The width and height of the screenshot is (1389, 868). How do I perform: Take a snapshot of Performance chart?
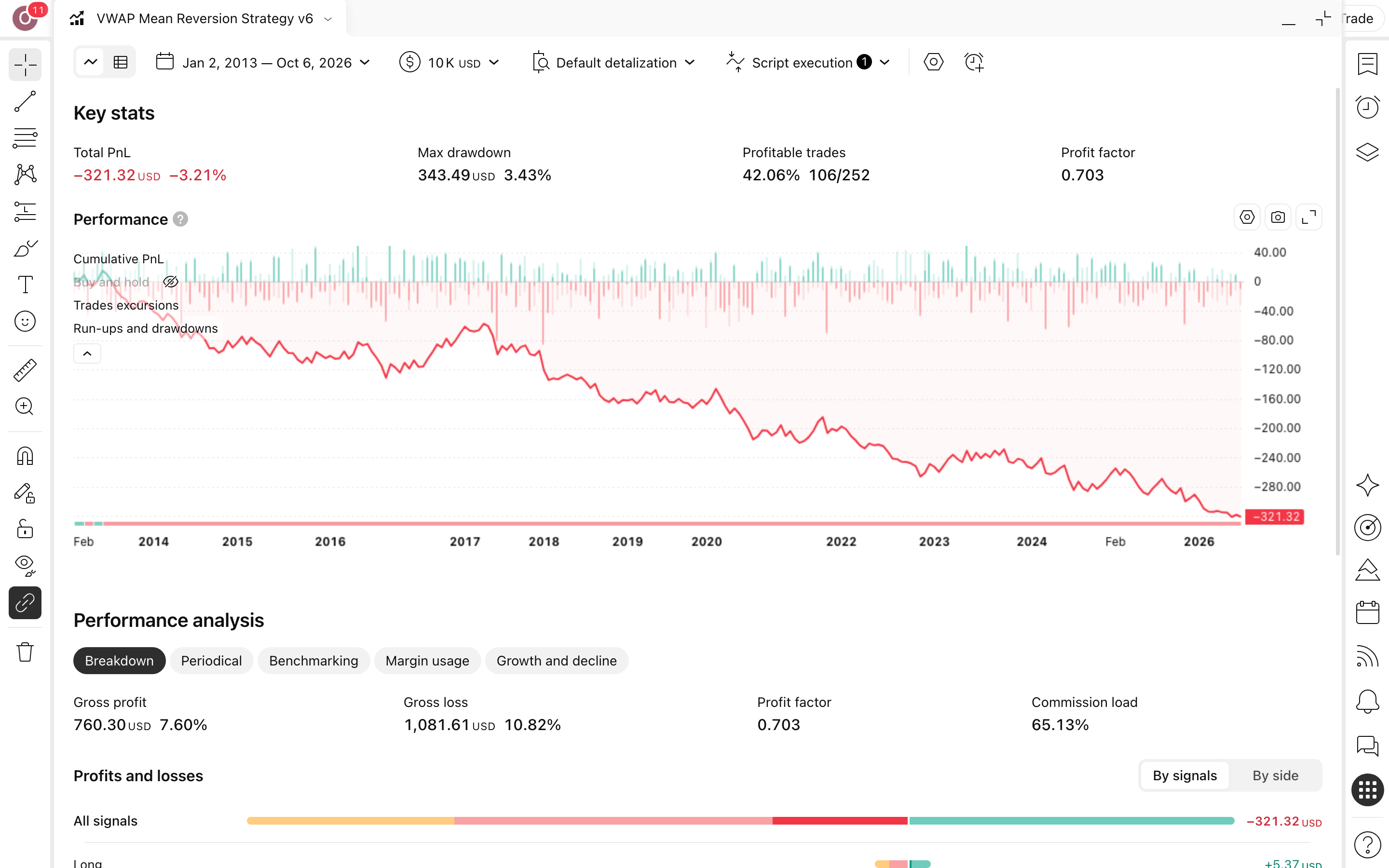(1278, 217)
